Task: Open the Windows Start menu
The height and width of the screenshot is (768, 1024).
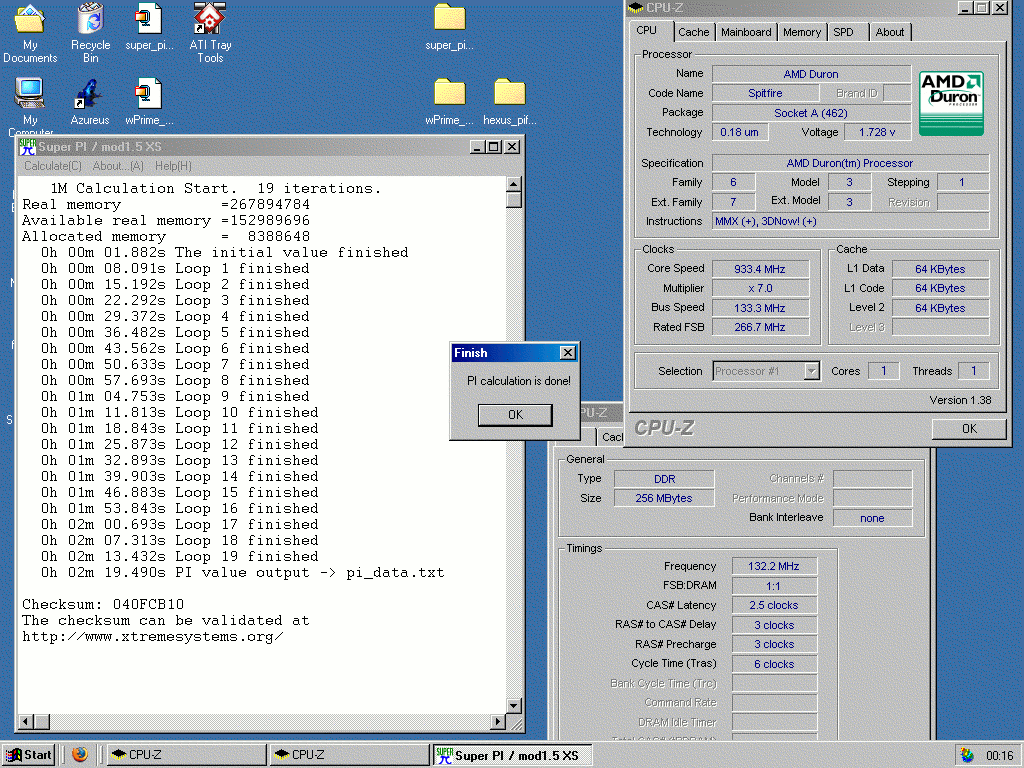Action: (x=29, y=754)
